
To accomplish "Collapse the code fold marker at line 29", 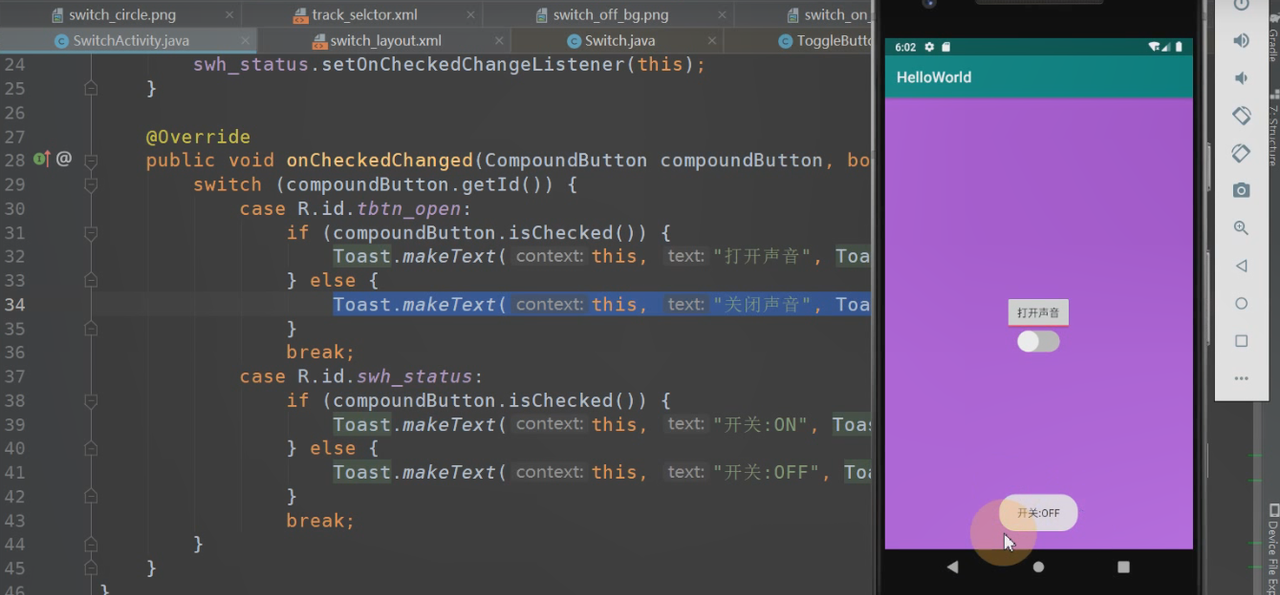I will click(91, 184).
